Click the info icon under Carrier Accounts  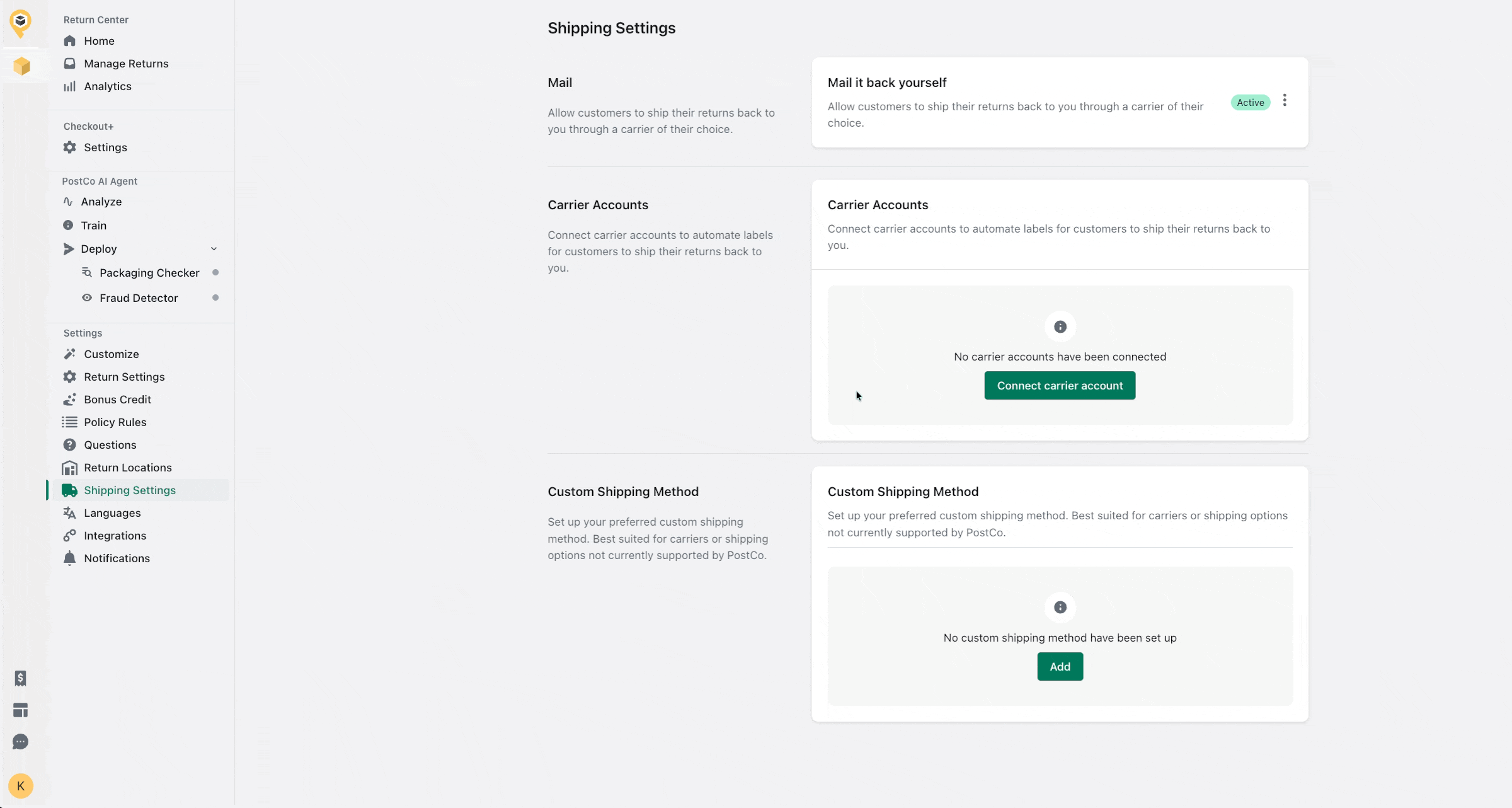click(x=1060, y=326)
